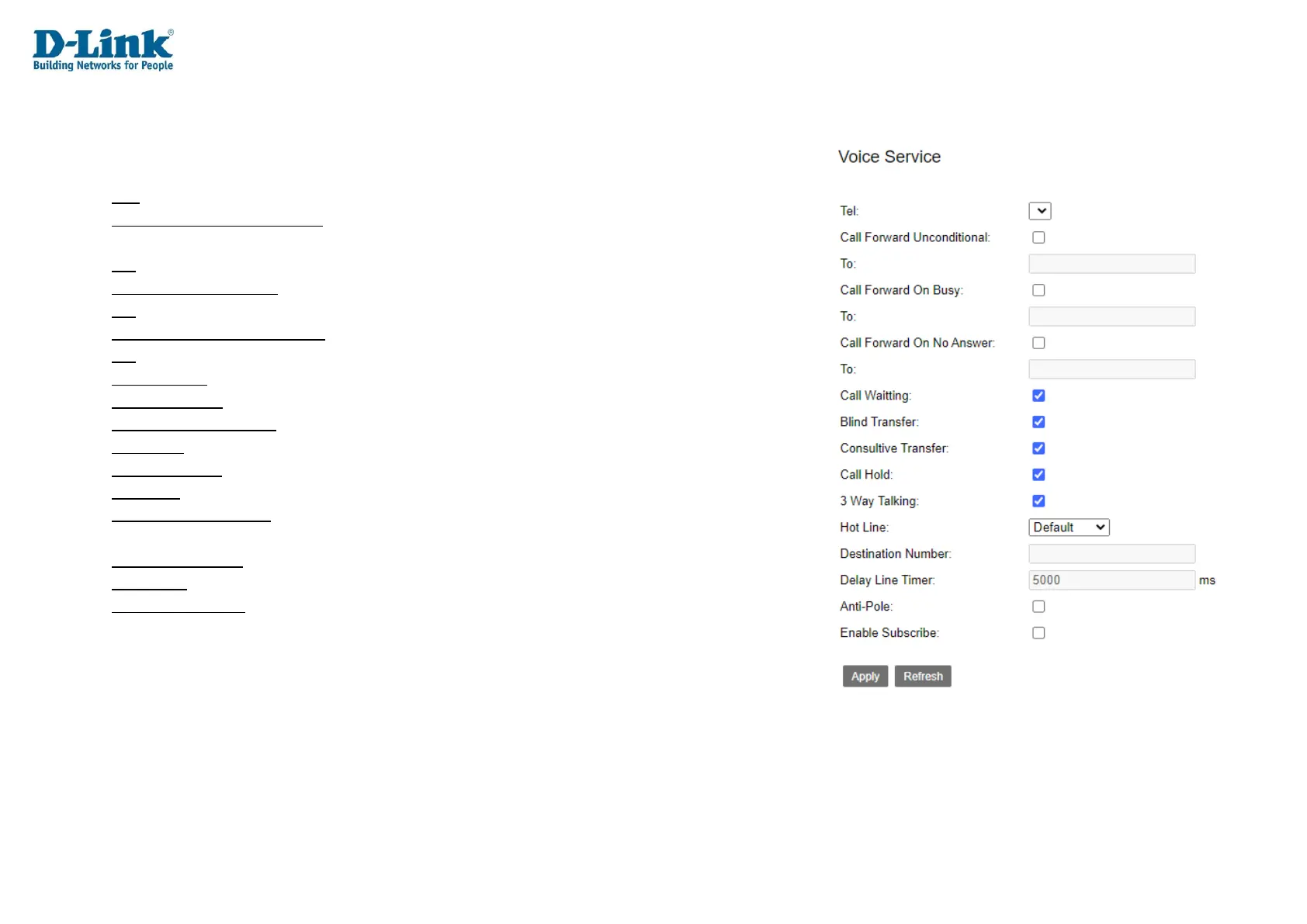
Task: Click the "Tel:" label
Action: [x=849, y=211]
